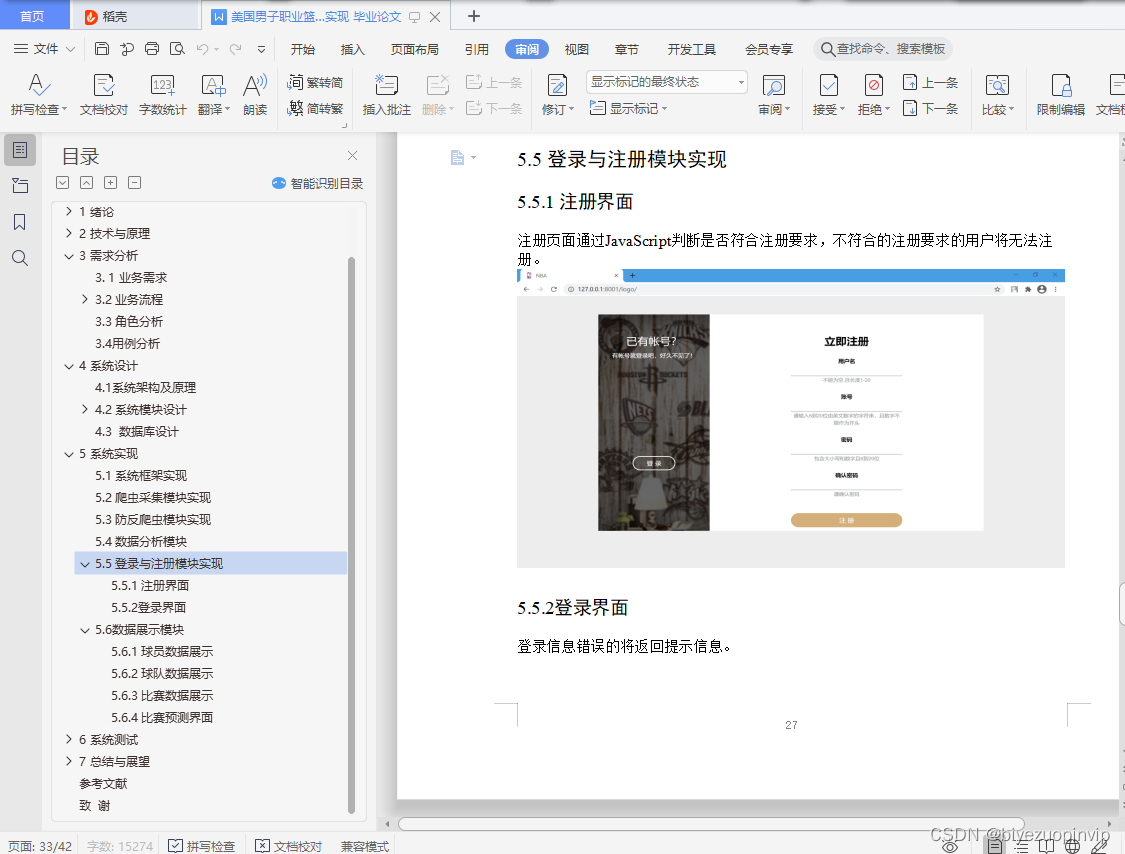This screenshot has height=854, width=1125.
Task: Close the 目录 navigation pane
Action: 352,156
